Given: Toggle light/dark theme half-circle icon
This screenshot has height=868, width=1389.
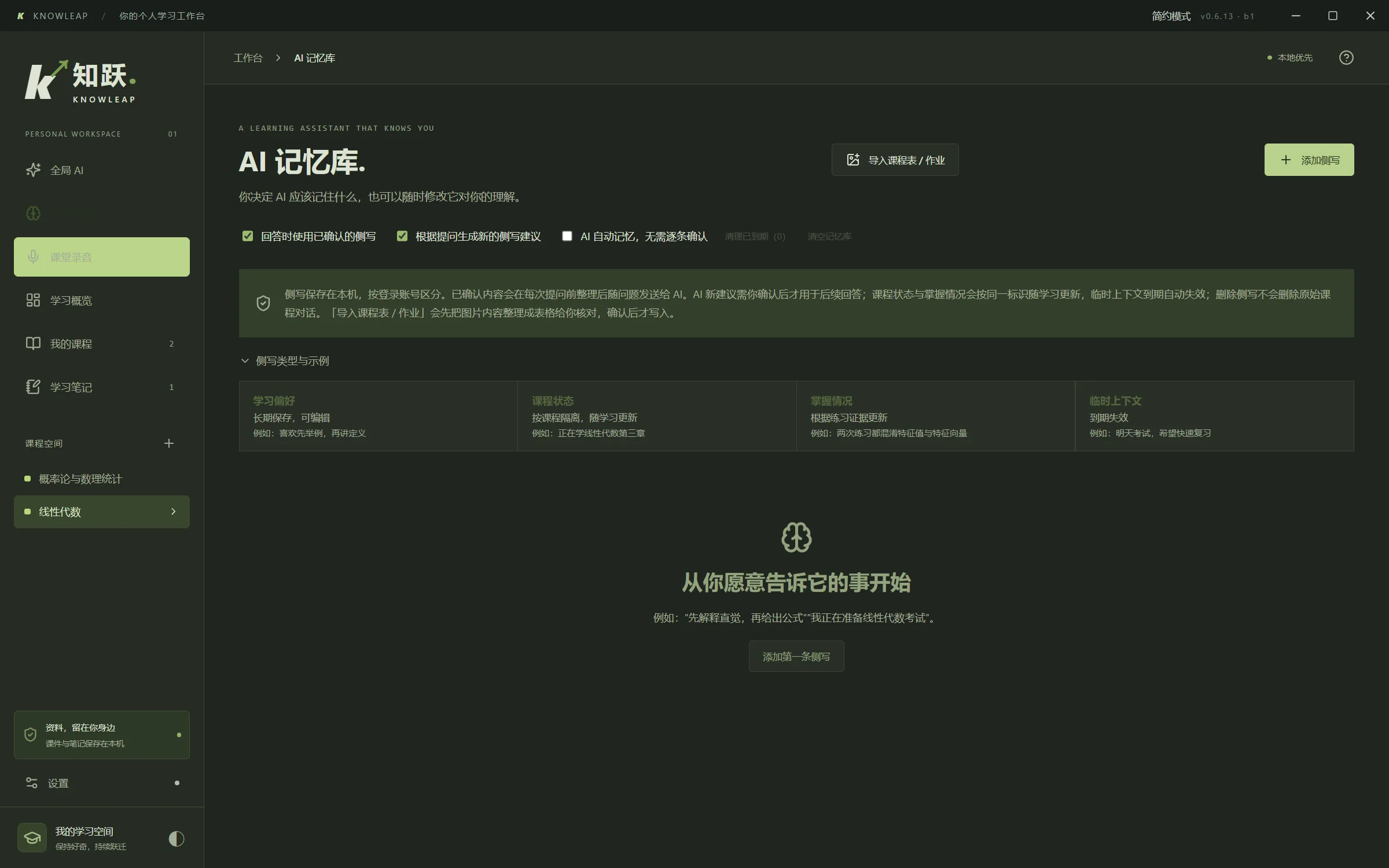Looking at the screenshot, I should coord(177,838).
